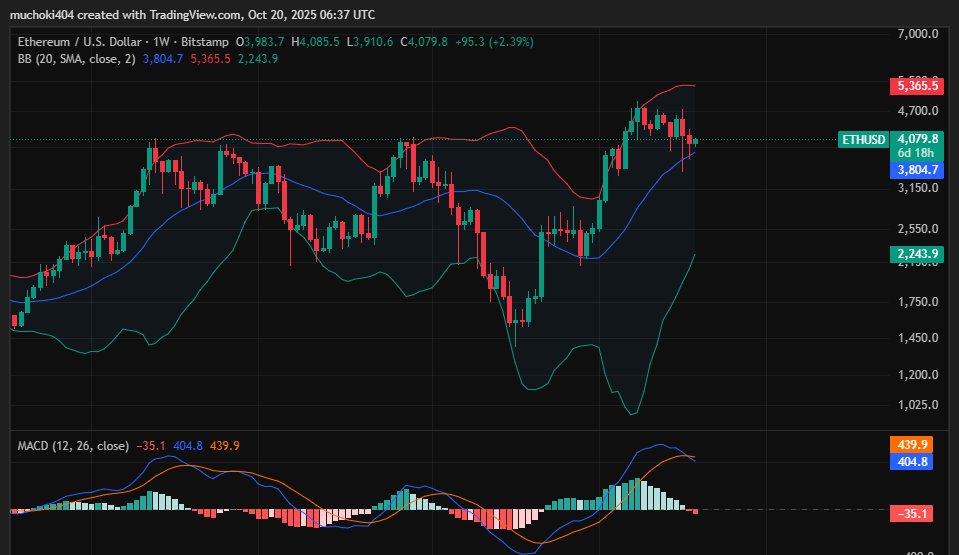Click the MACD histogram value −35.1 in legend
Viewport: 959px width, 555px height.
(150, 446)
